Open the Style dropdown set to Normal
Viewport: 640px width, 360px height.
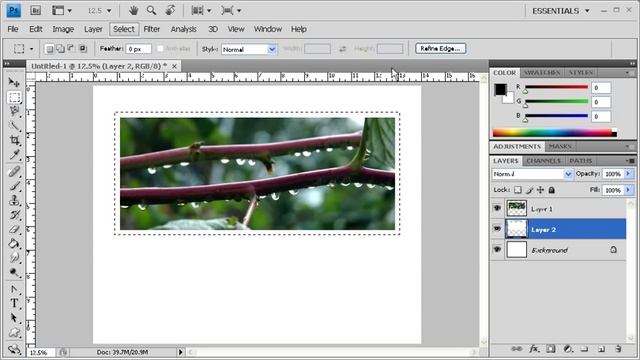click(x=249, y=49)
